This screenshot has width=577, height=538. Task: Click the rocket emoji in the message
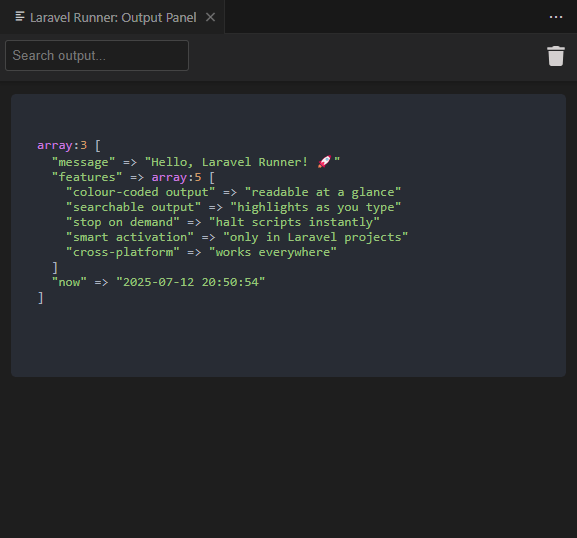click(x=324, y=162)
